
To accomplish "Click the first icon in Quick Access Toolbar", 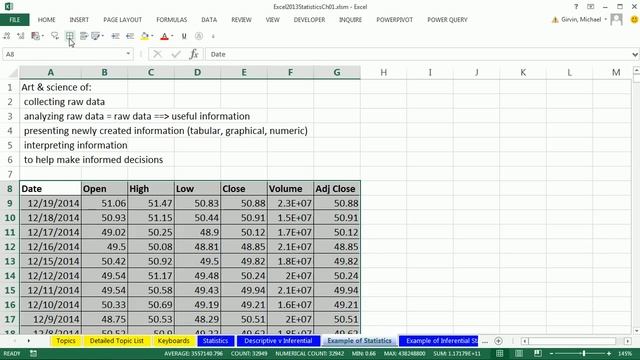I will click(x=7, y=36).
